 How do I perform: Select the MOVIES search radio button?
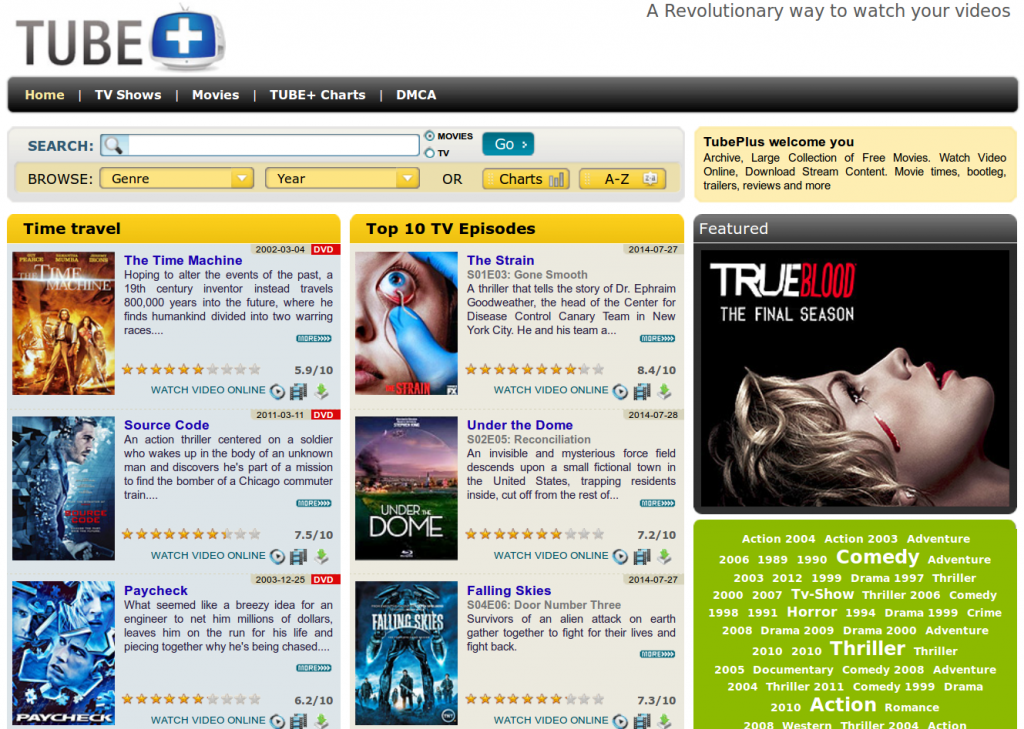click(430, 136)
